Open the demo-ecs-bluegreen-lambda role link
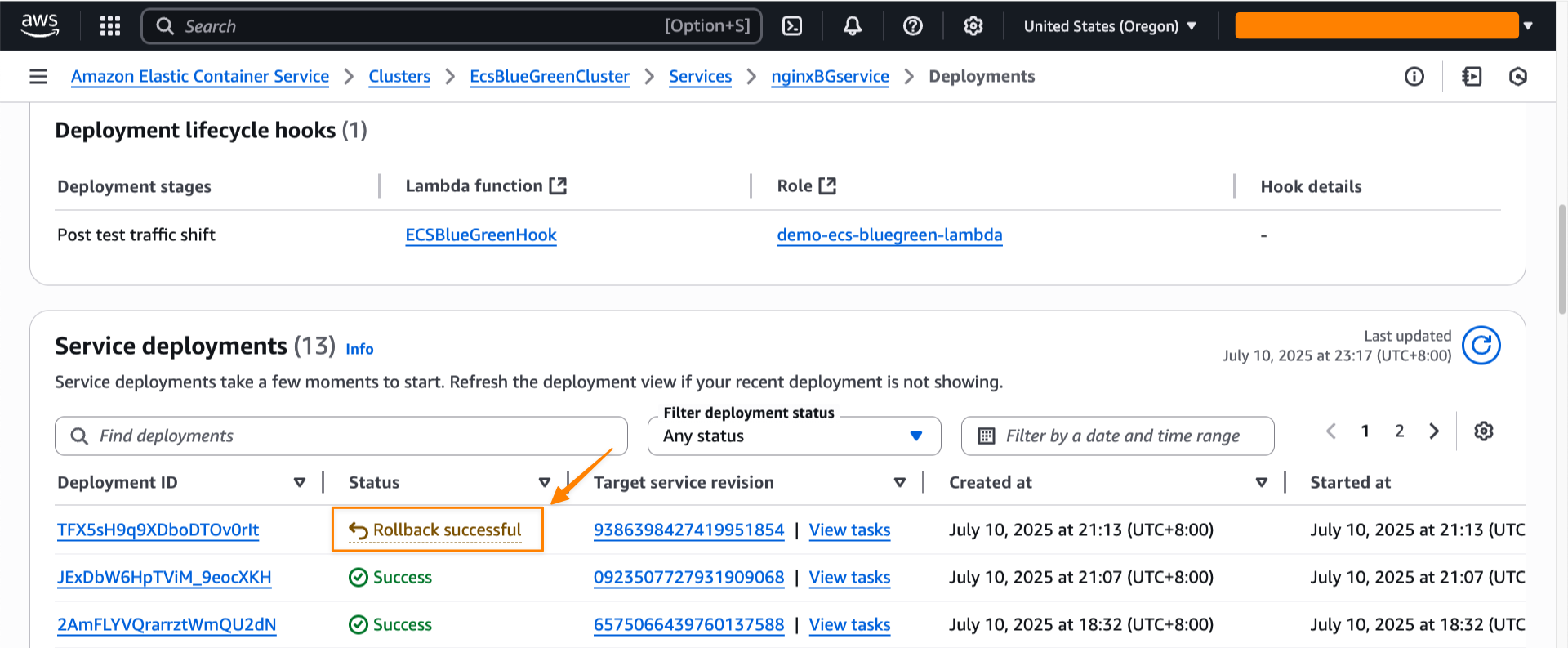Screen dimensions: 1568x648 pyautogui.click(x=889, y=235)
